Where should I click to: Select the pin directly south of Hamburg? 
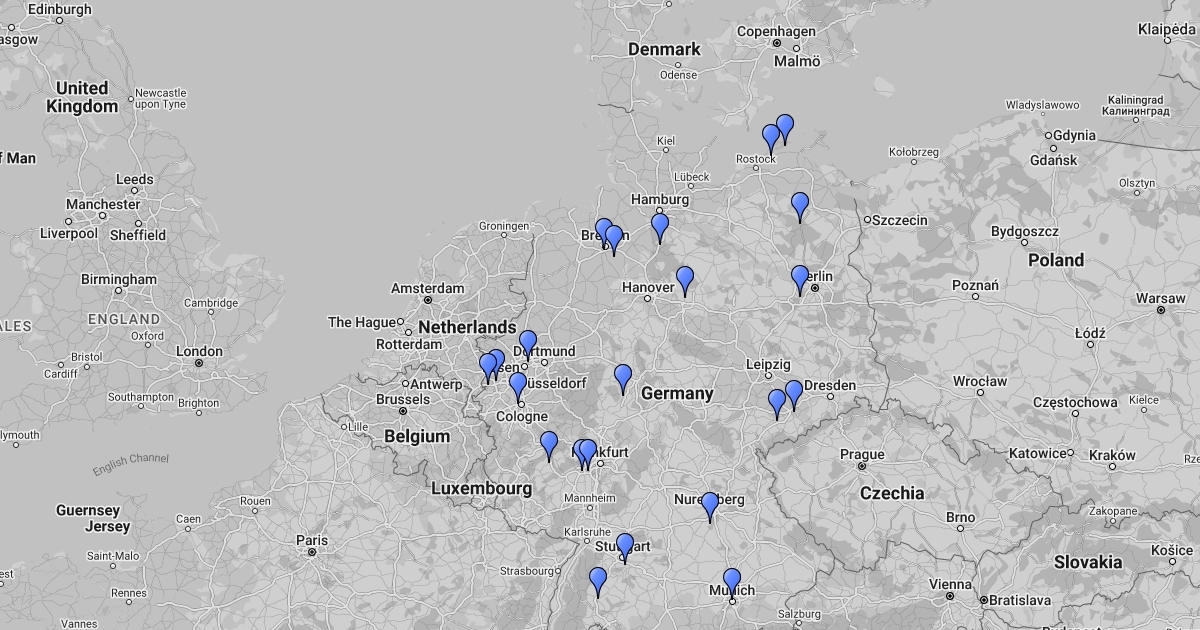660,226
